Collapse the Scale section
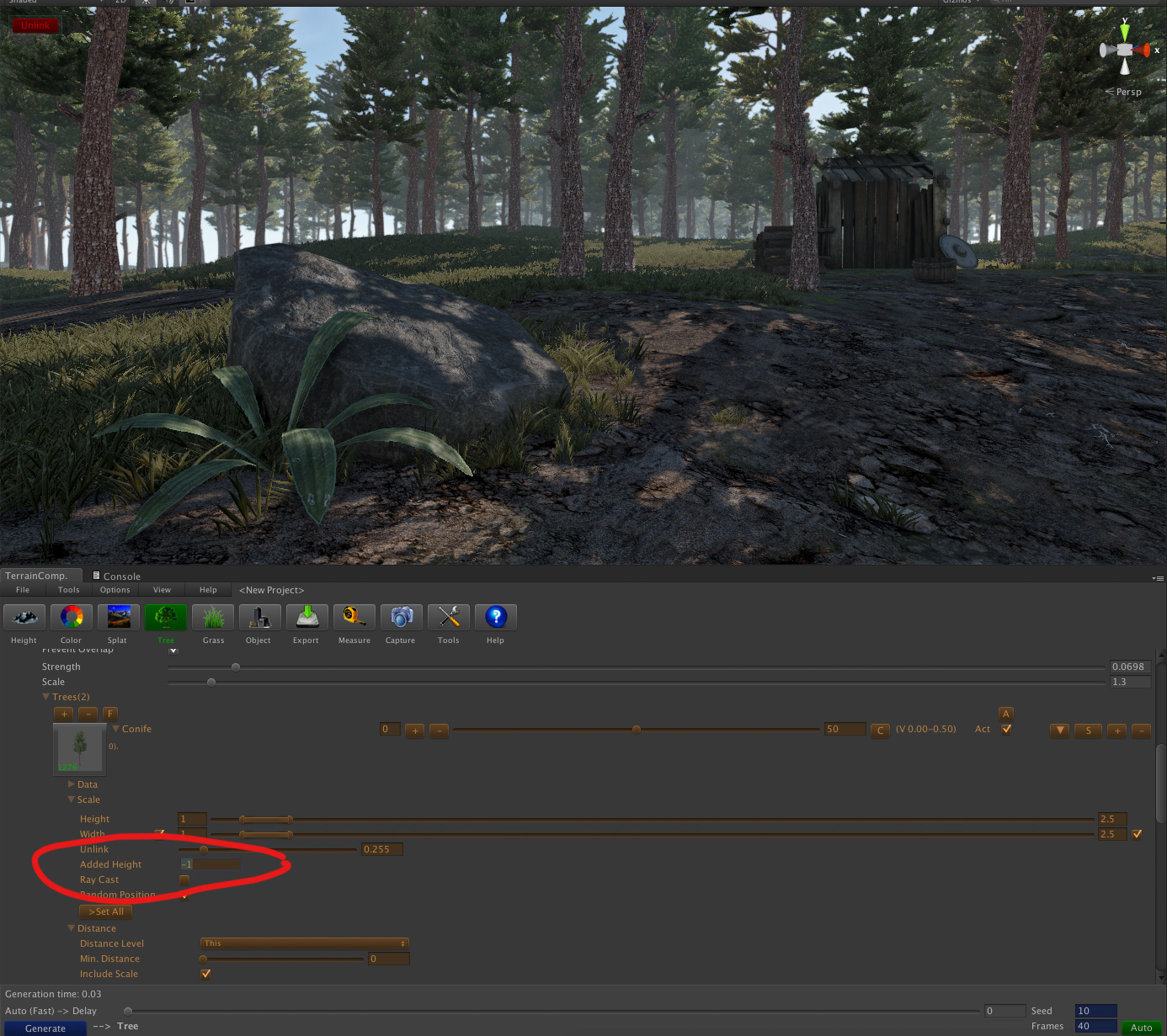The image size is (1167, 1036). [72, 800]
